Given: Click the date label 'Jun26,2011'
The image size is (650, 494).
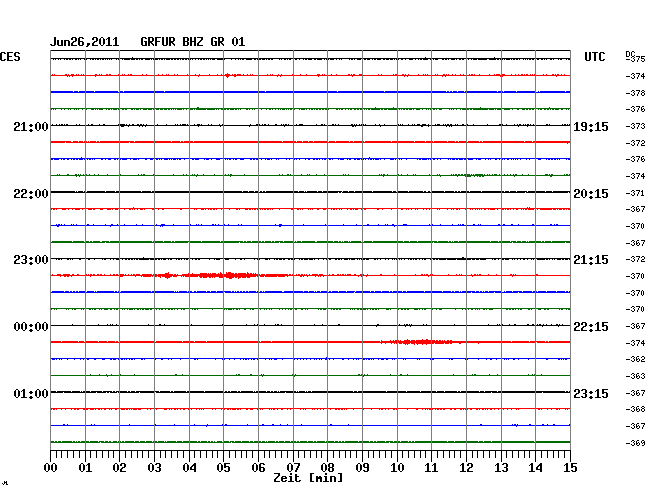Looking at the screenshot, I should 85,42.
